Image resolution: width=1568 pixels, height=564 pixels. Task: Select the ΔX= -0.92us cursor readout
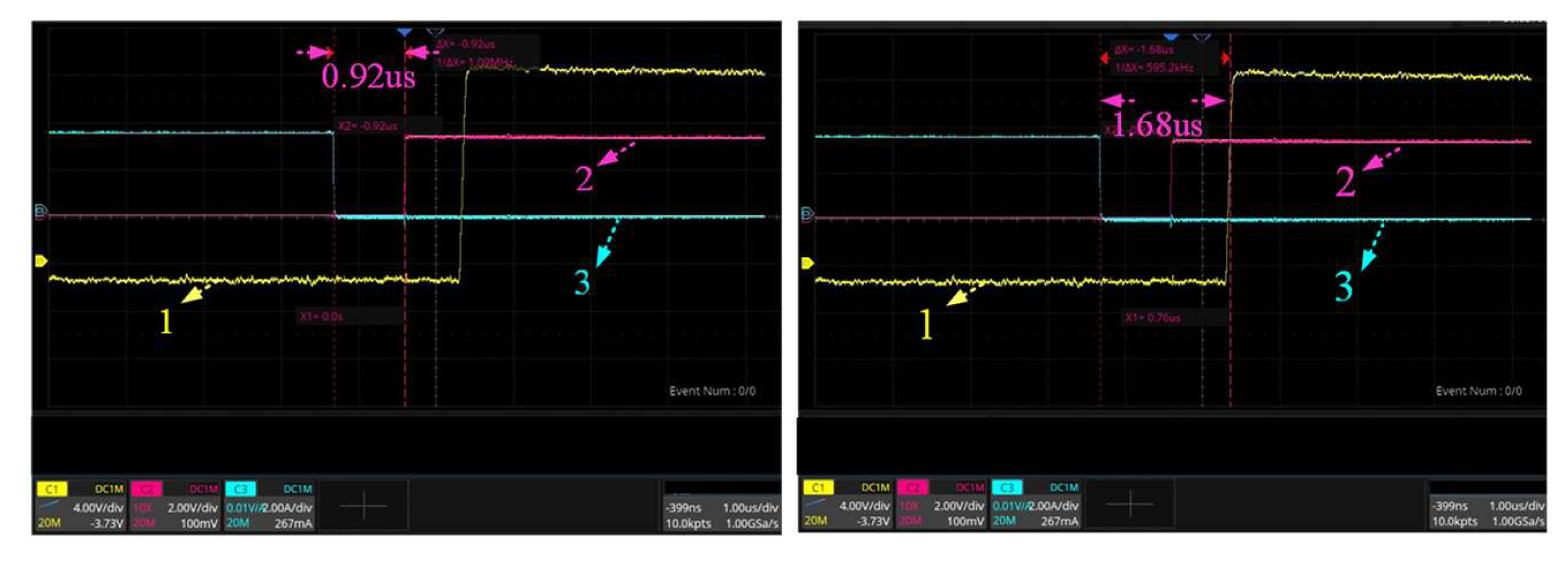465,44
